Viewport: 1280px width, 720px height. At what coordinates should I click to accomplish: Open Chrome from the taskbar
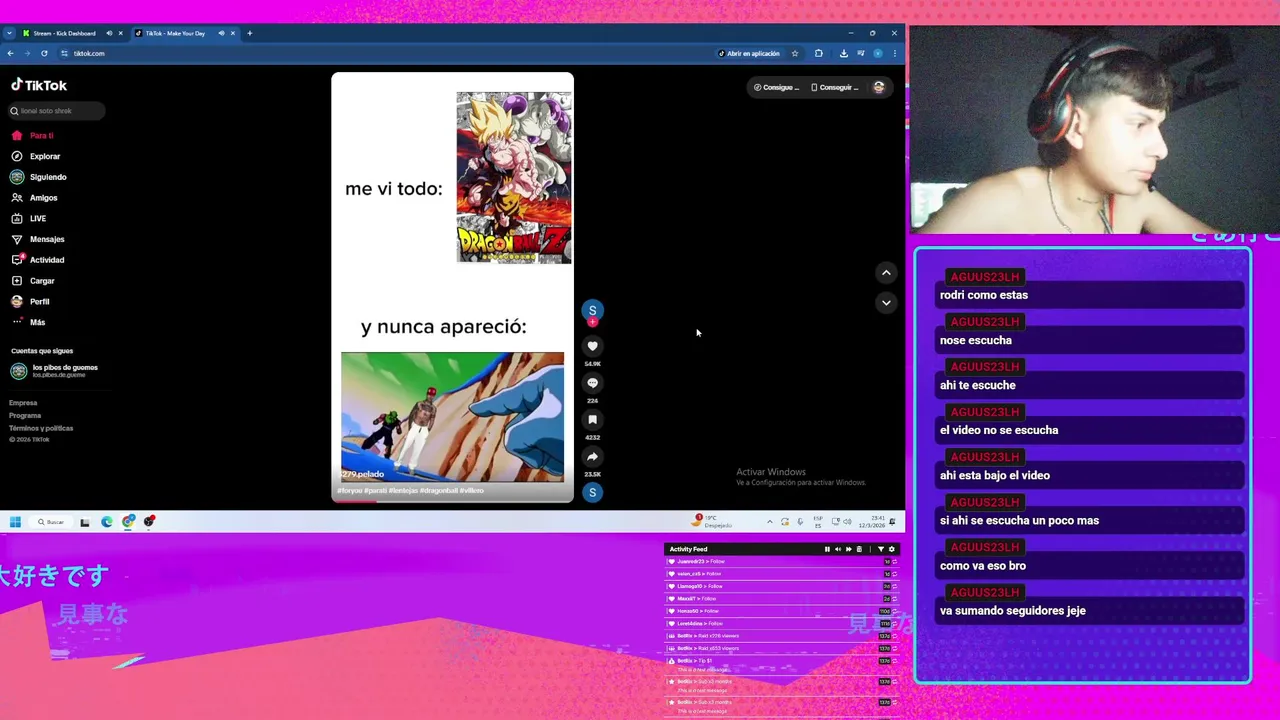pos(128,522)
